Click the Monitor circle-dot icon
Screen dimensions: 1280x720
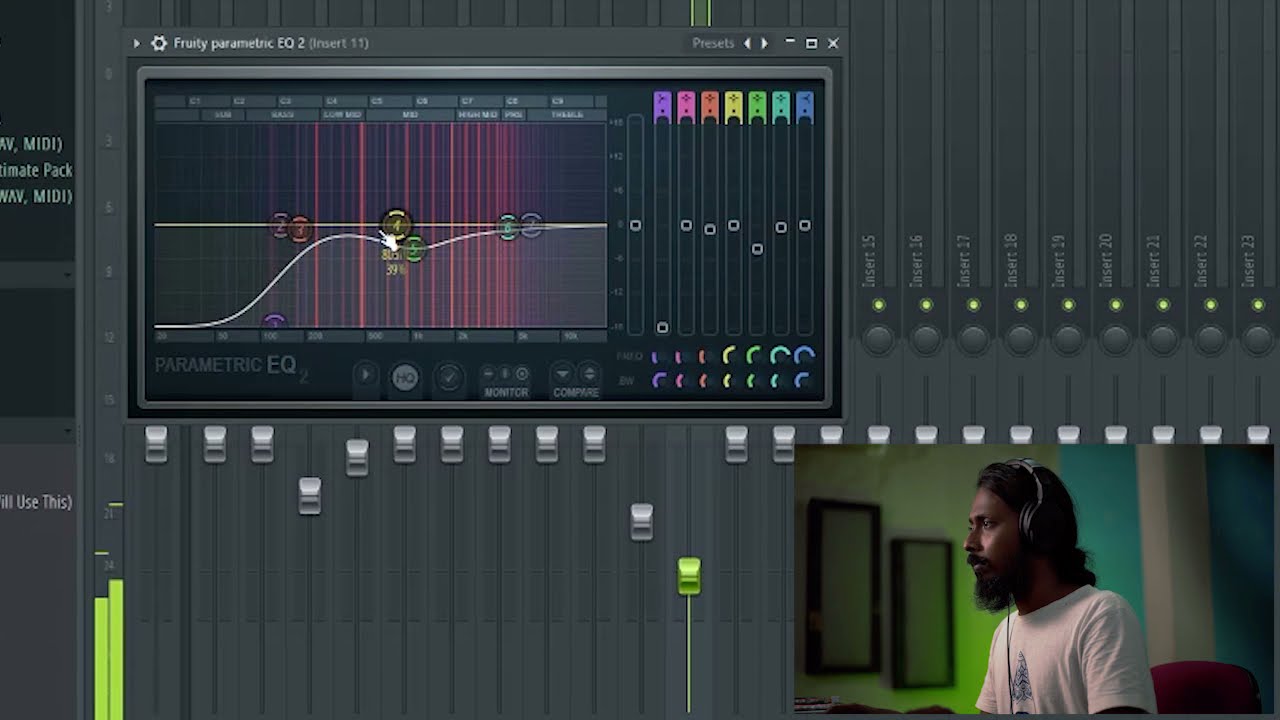(x=522, y=374)
